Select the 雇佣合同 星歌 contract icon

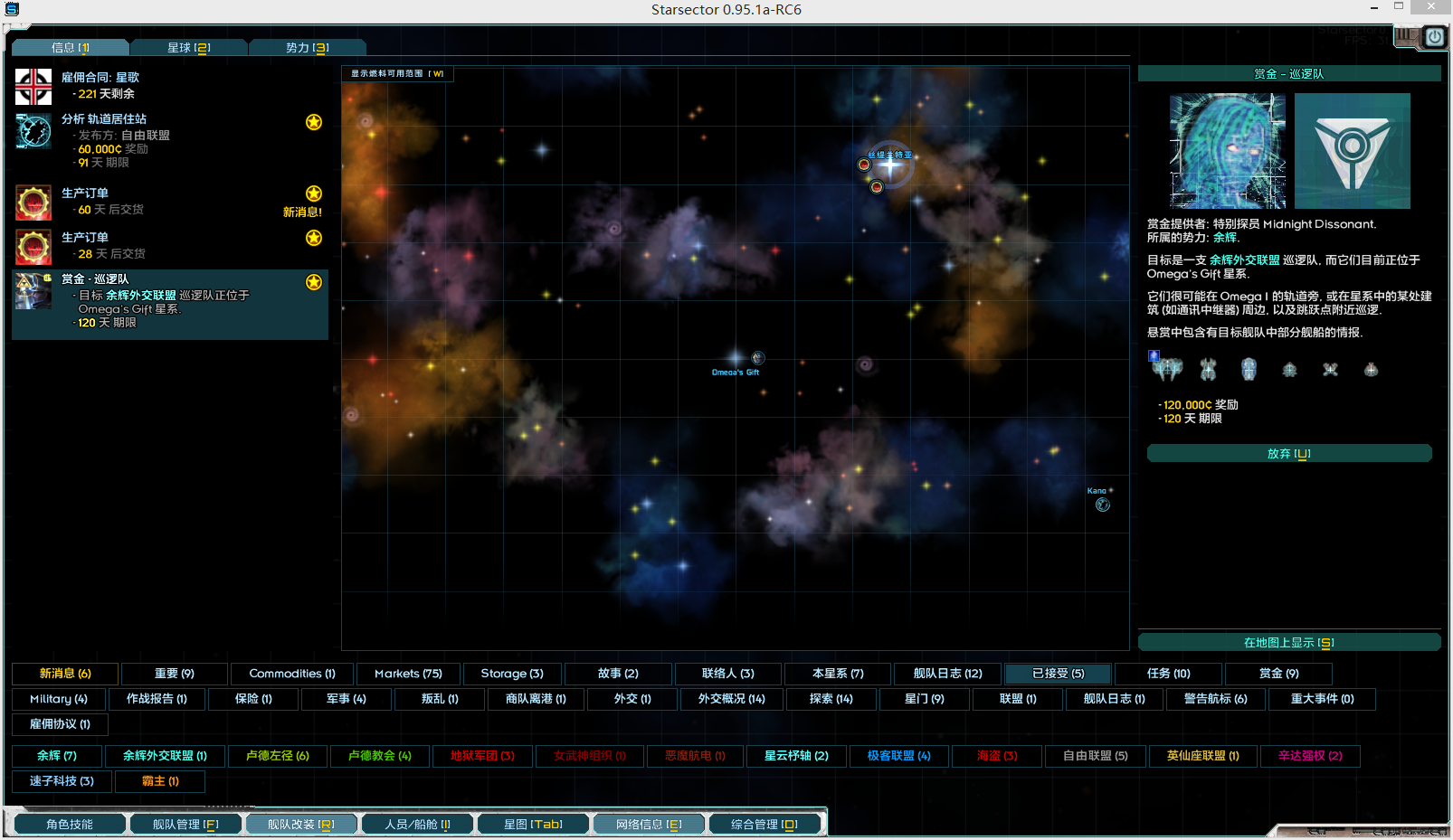point(33,87)
